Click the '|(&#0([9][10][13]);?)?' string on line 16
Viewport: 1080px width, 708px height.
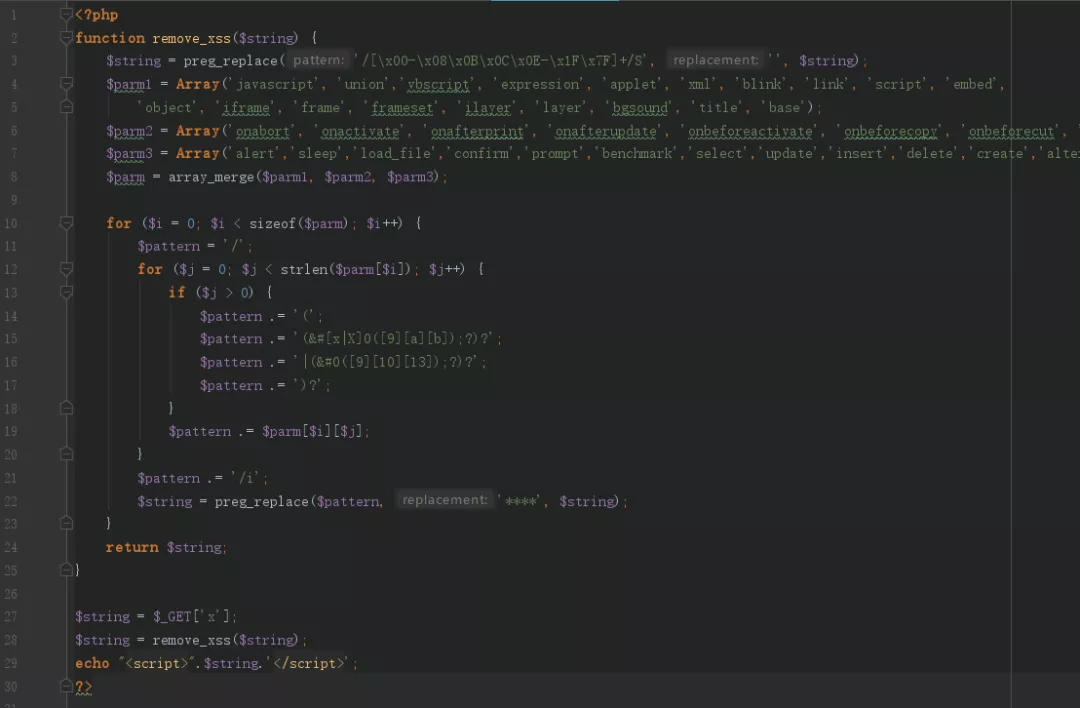389,362
